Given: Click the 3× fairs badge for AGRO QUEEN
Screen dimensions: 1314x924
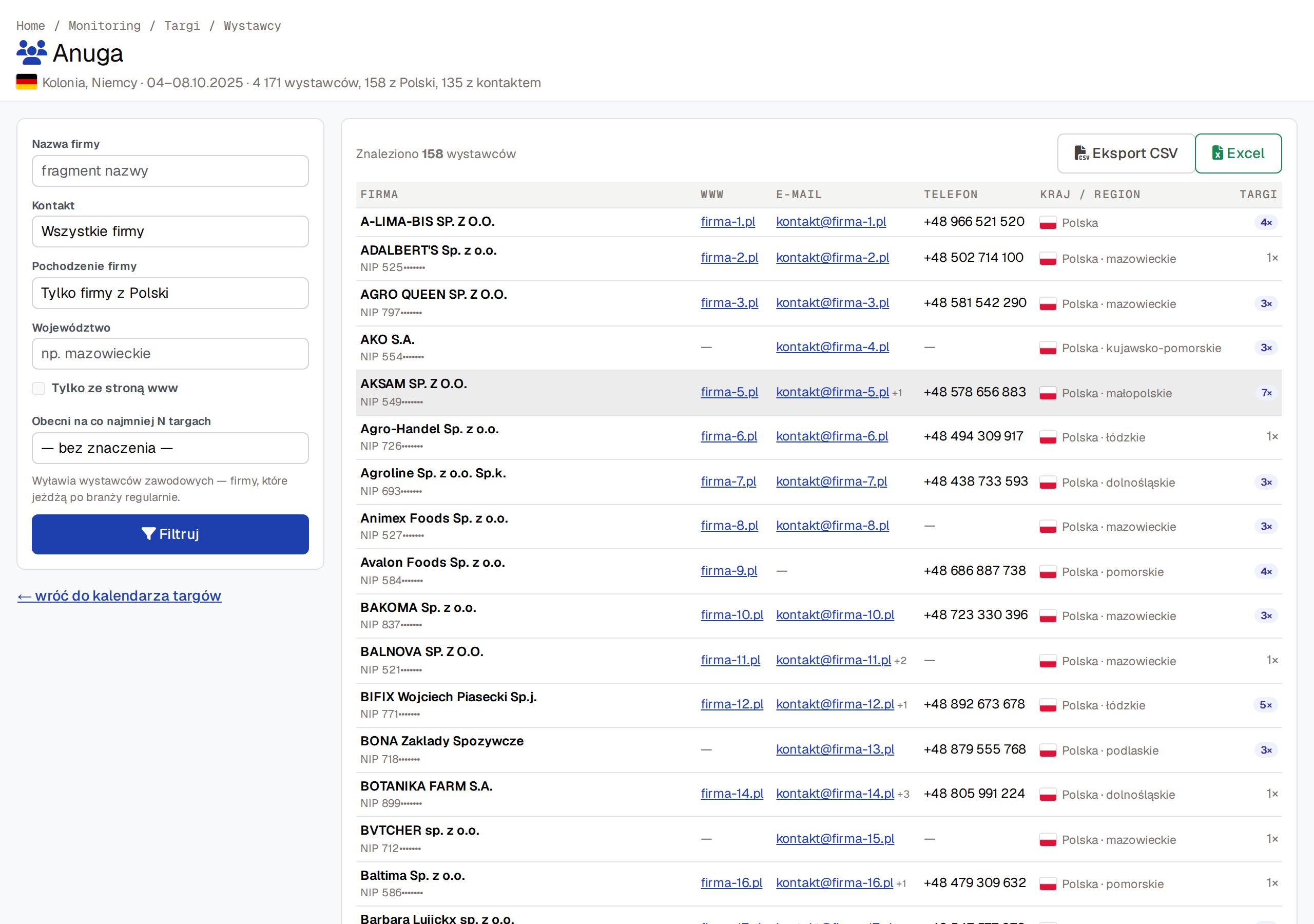Looking at the screenshot, I should [1266, 303].
